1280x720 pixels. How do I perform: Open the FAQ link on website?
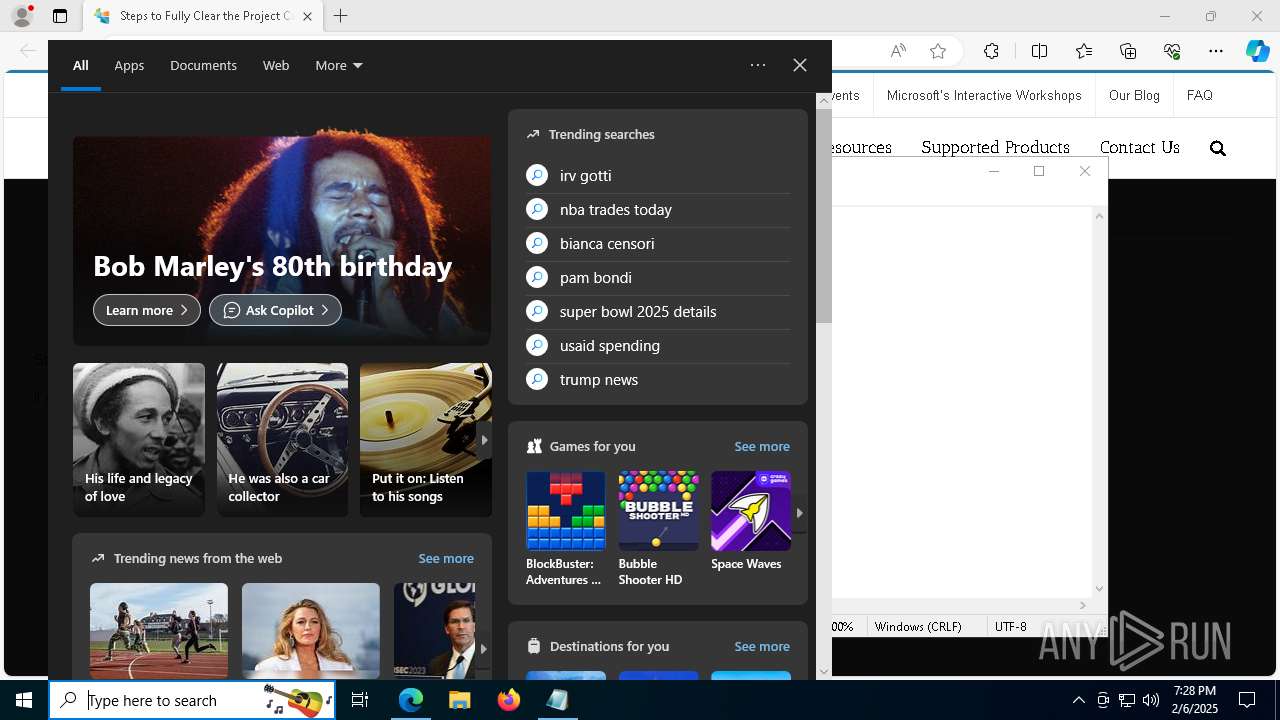tap(1199, 95)
